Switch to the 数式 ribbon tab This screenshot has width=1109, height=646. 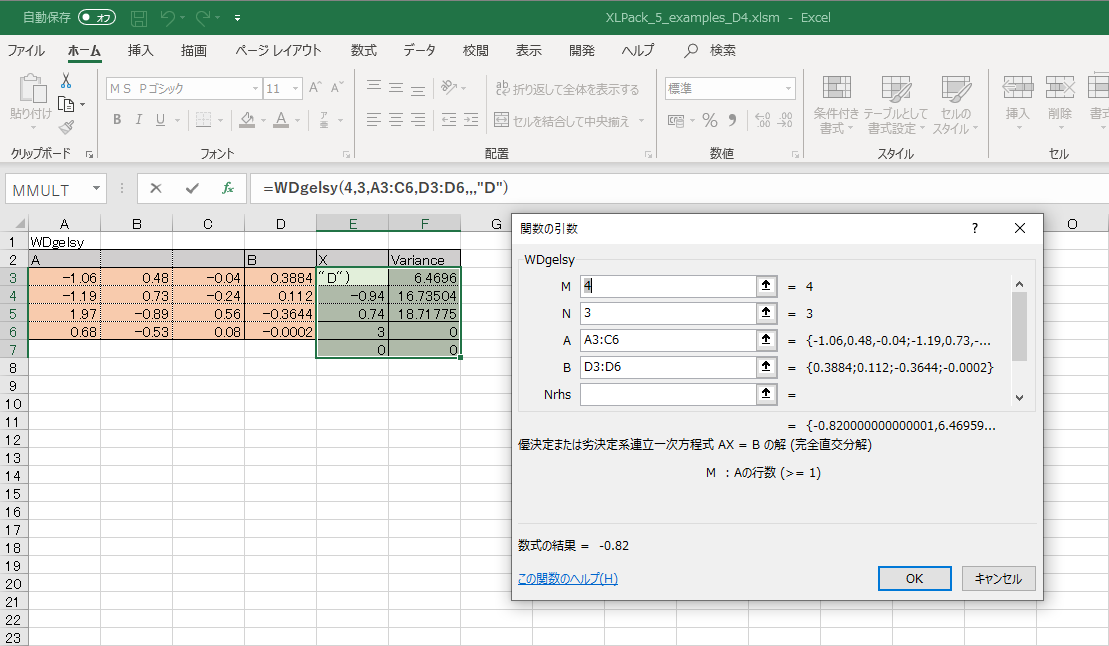tap(364, 50)
